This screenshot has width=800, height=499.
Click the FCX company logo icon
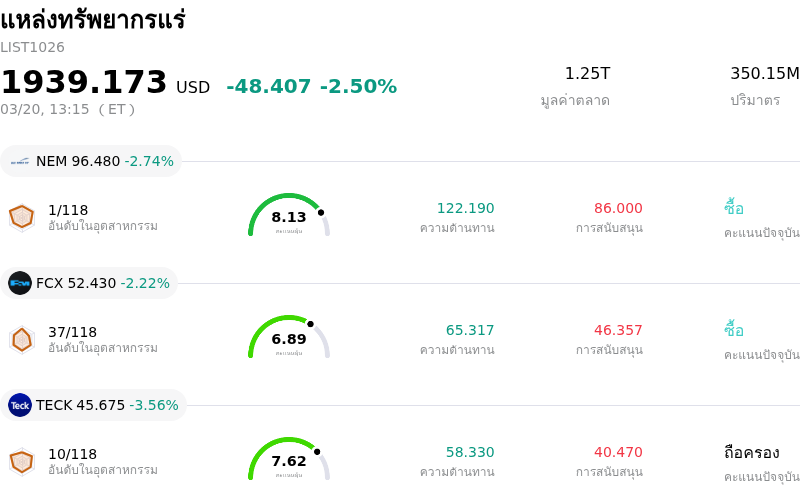click(20, 283)
